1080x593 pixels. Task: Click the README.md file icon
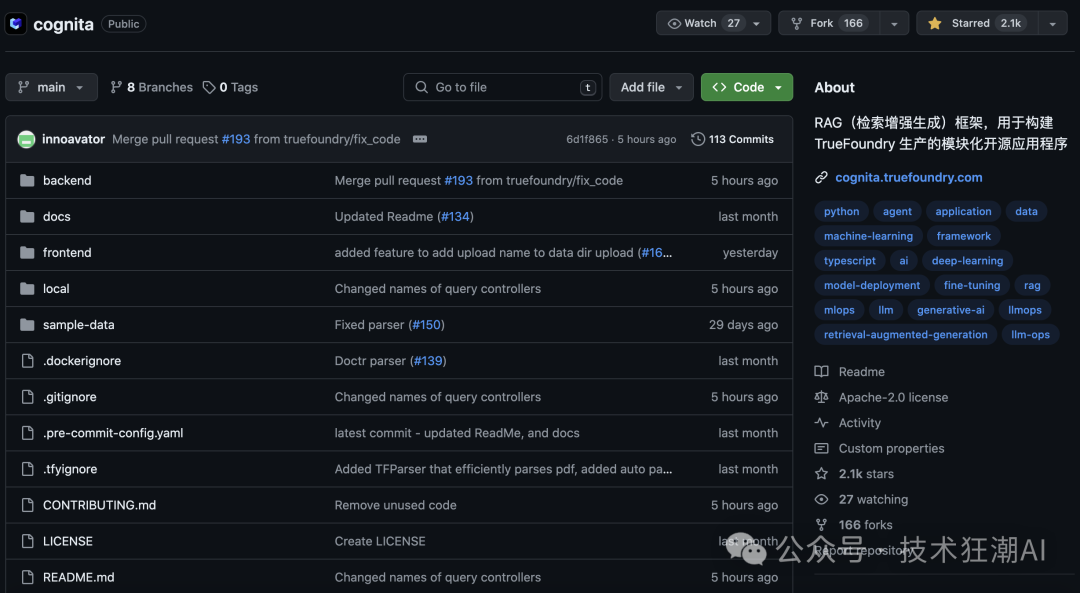(28, 577)
